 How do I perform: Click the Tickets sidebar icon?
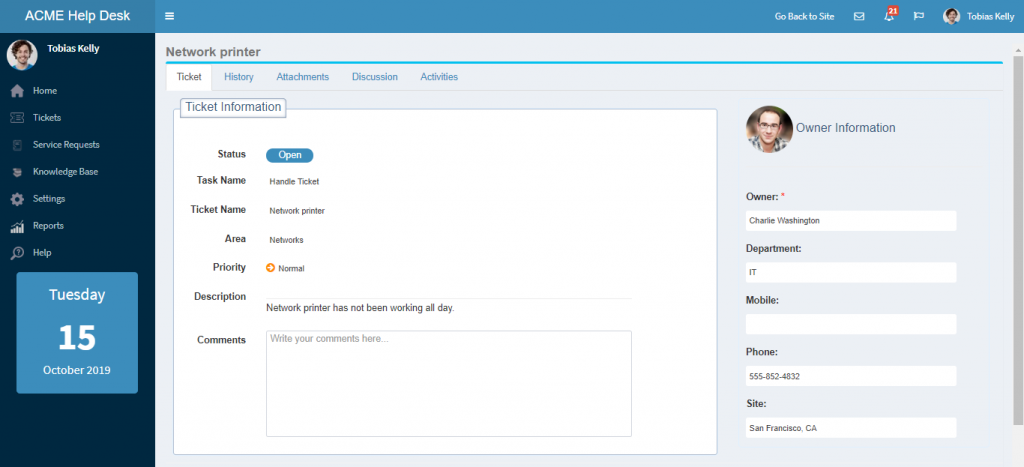(18, 118)
